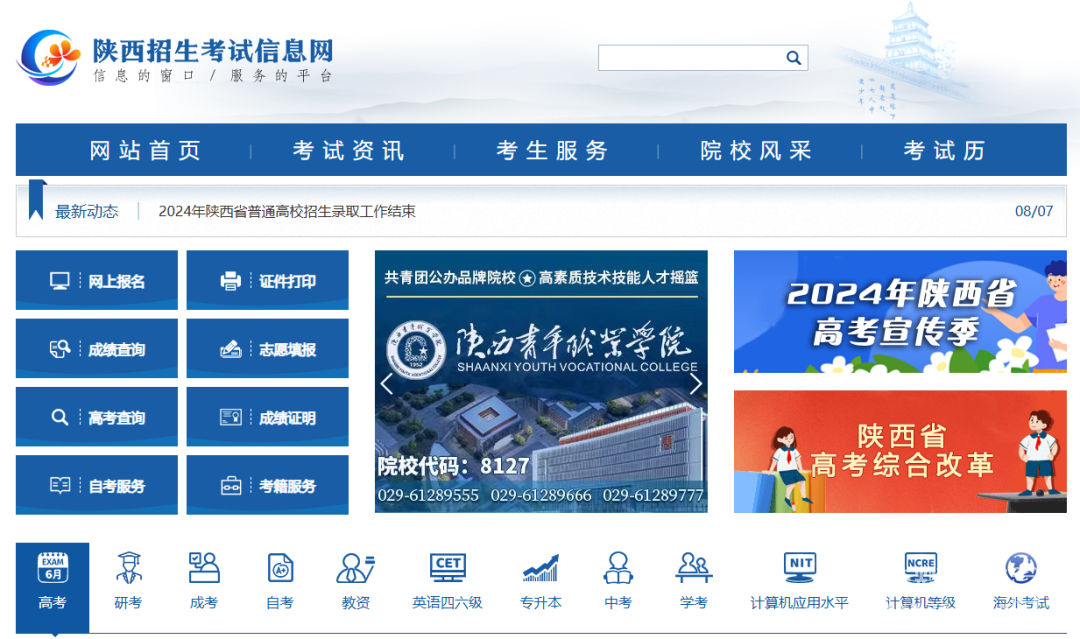Click the 考籍服务 button
Image resolution: width=1080 pixels, height=639 pixels.
[x=267, y=485]
